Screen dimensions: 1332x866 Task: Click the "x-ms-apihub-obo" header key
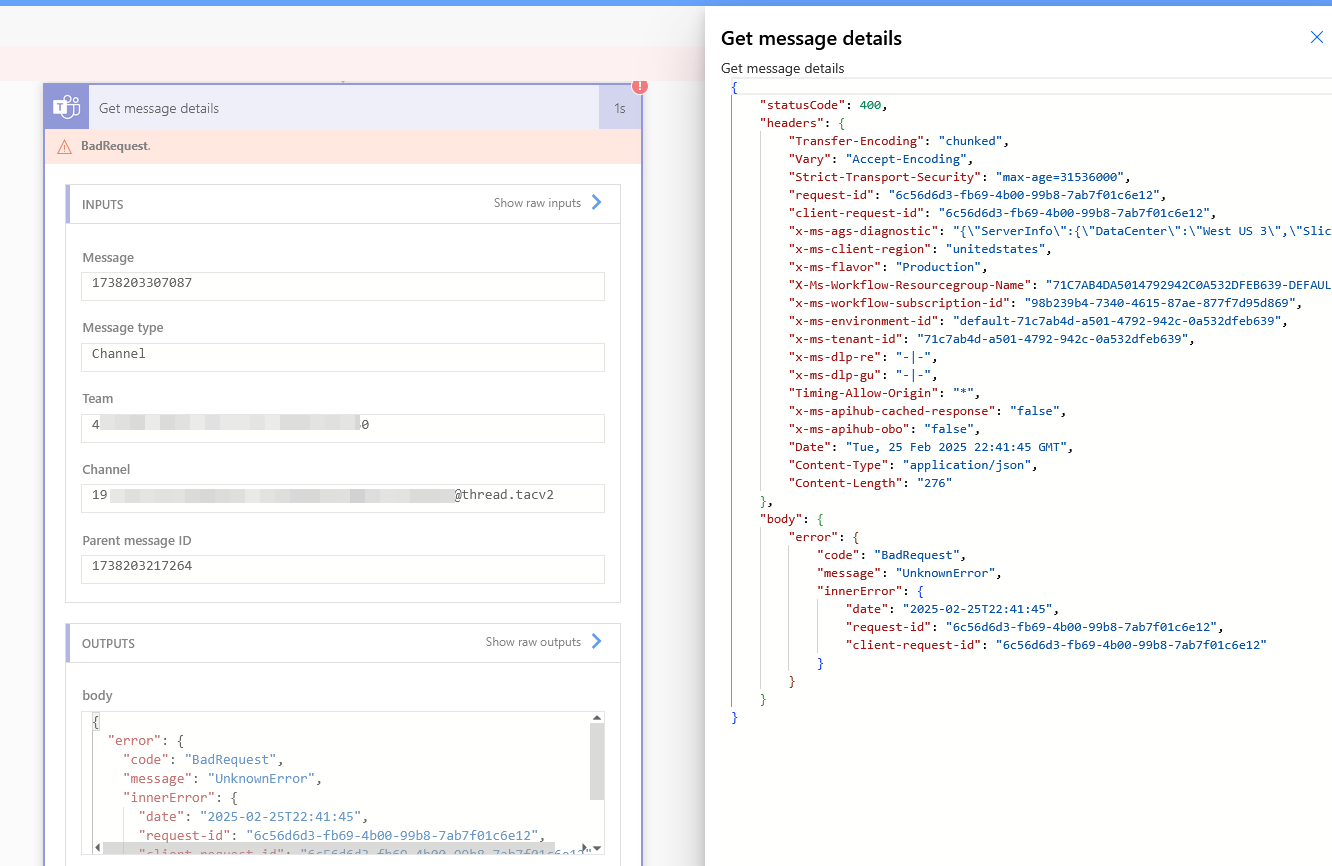[848, 429]
